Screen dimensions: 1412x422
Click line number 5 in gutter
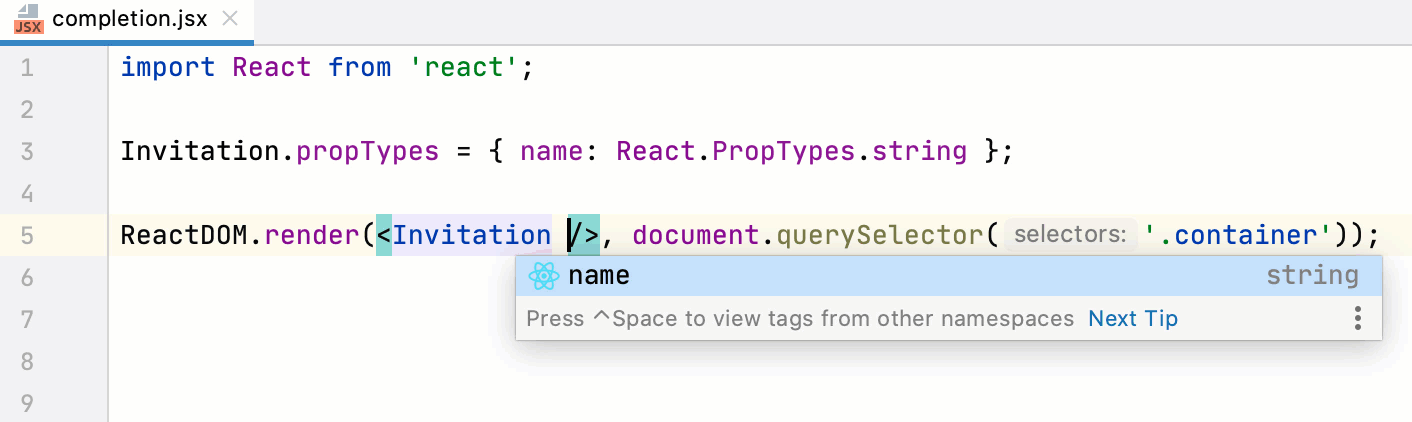tap(26, 236)
